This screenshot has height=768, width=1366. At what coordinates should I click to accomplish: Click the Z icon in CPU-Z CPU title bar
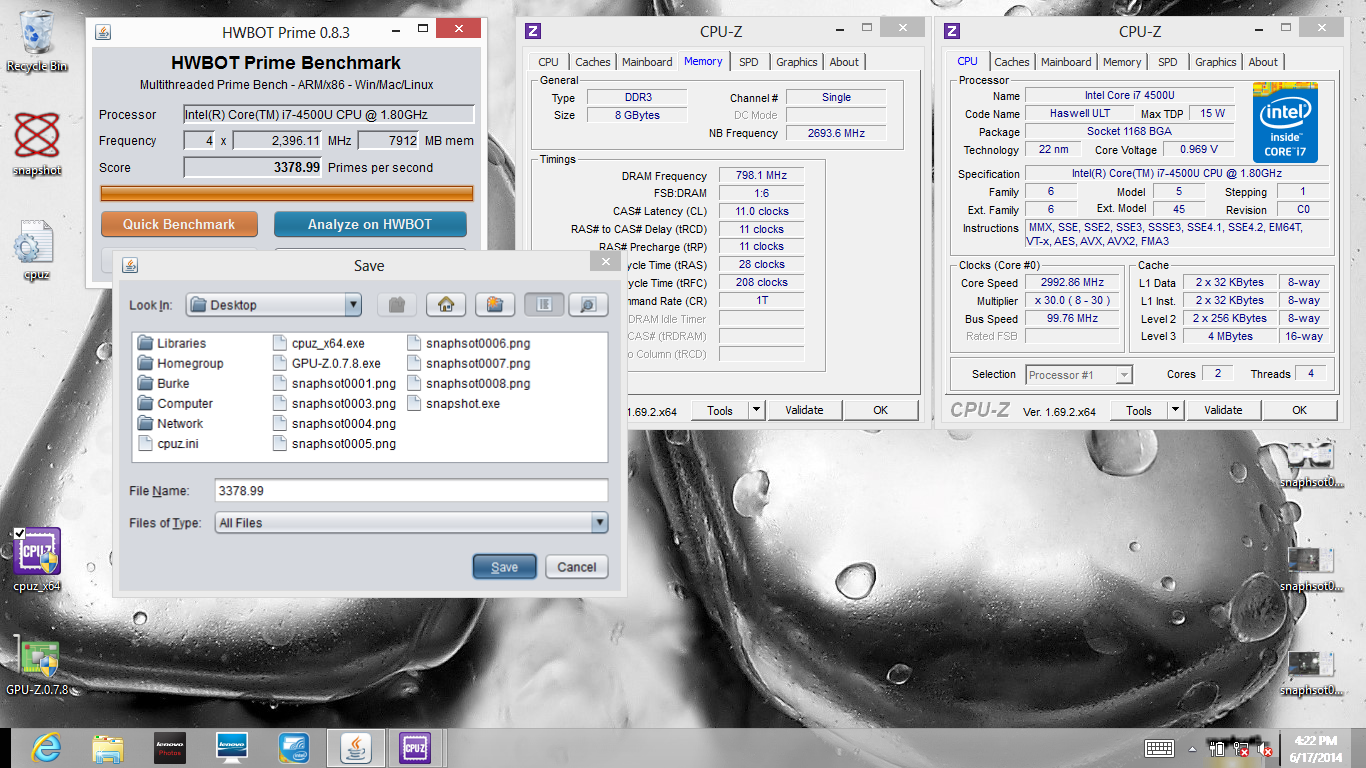click(952, 31)
